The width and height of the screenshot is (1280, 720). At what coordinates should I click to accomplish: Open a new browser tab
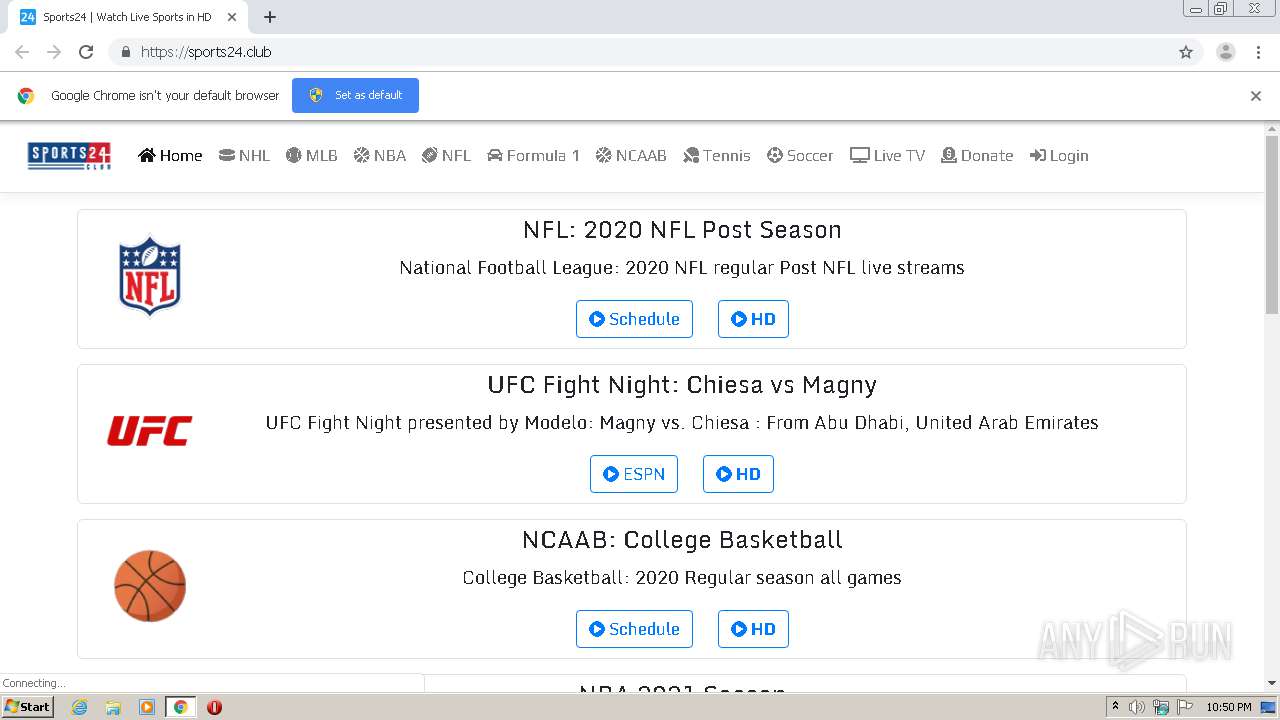pos(270,17)
